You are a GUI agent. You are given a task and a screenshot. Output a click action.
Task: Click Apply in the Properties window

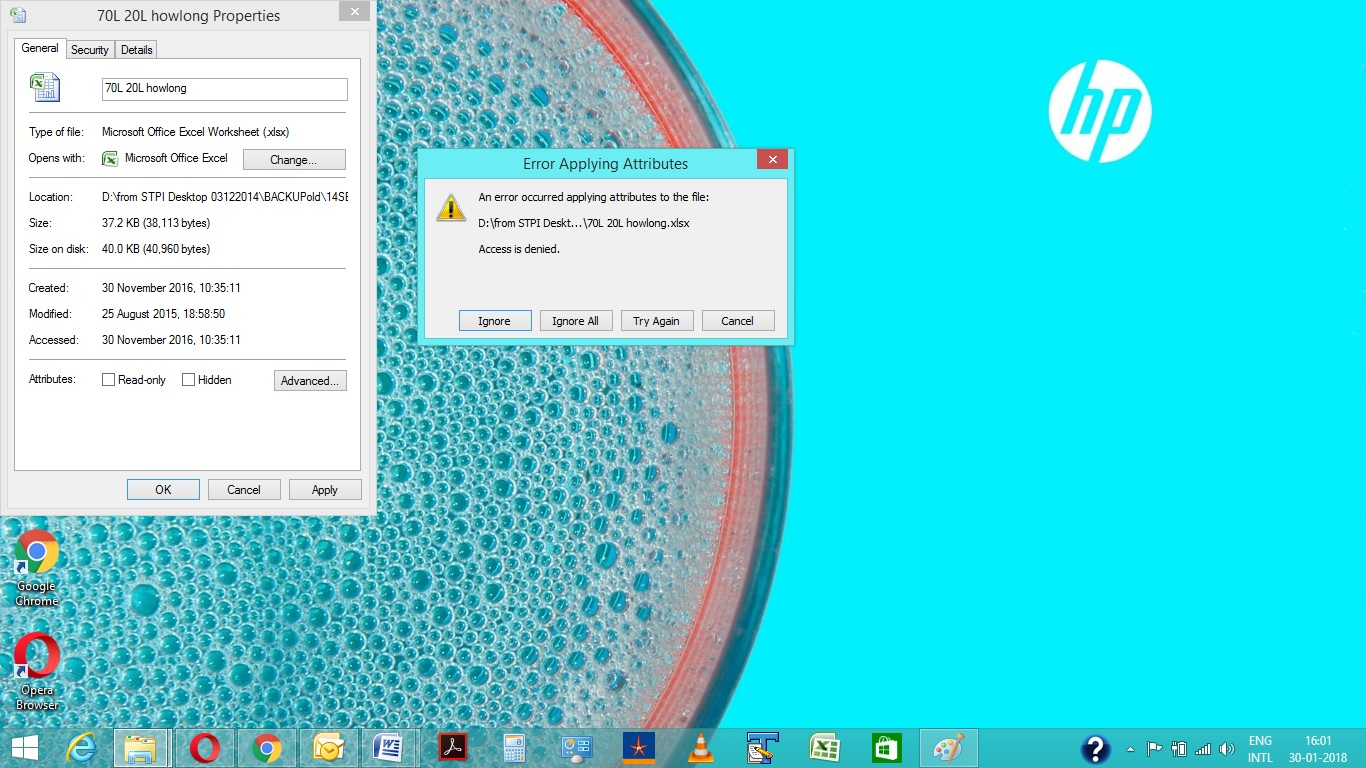(325, 490)
